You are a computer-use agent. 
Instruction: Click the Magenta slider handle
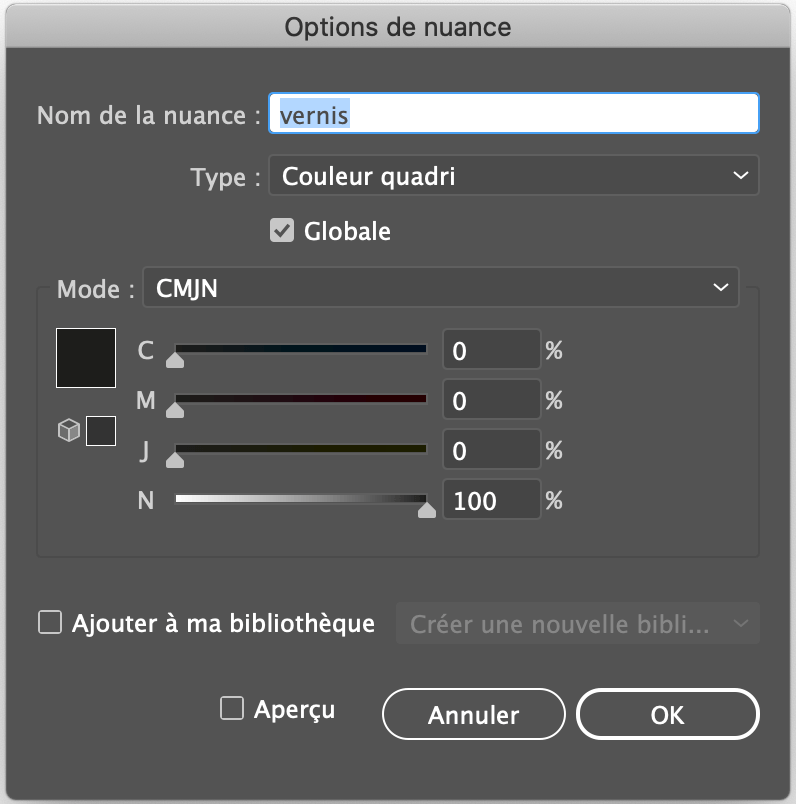point(175,410)
